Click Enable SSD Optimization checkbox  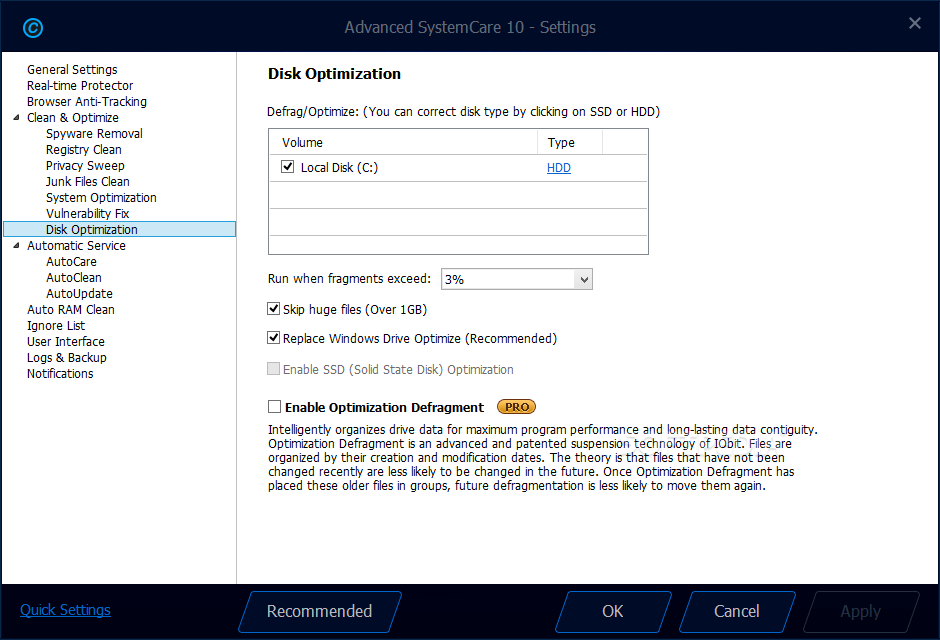click(x=273, y=369)
